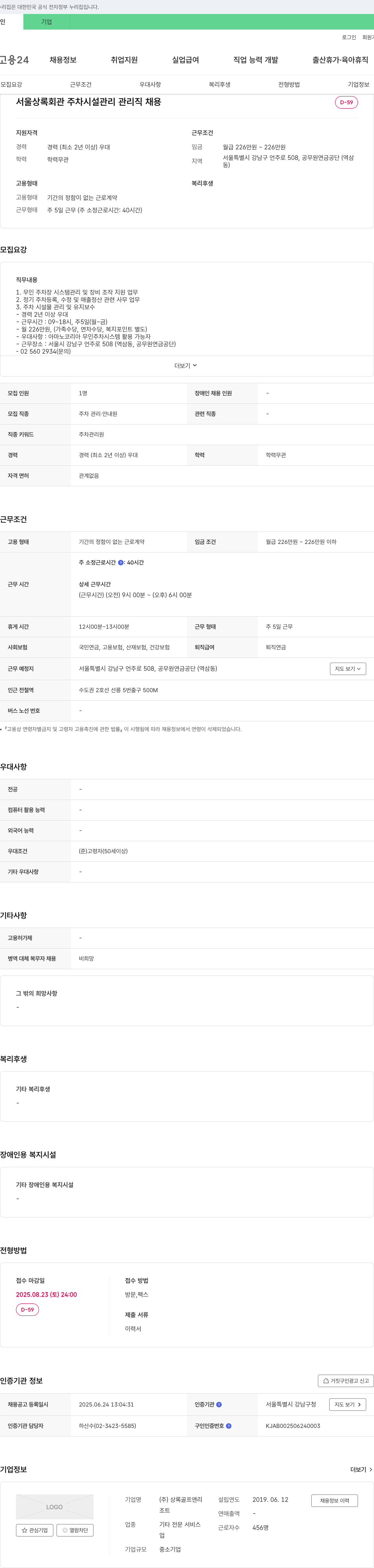Jump to 모집요강 section tab
The width and height of the screenshot is (374, 1568).
click(12, 84)
